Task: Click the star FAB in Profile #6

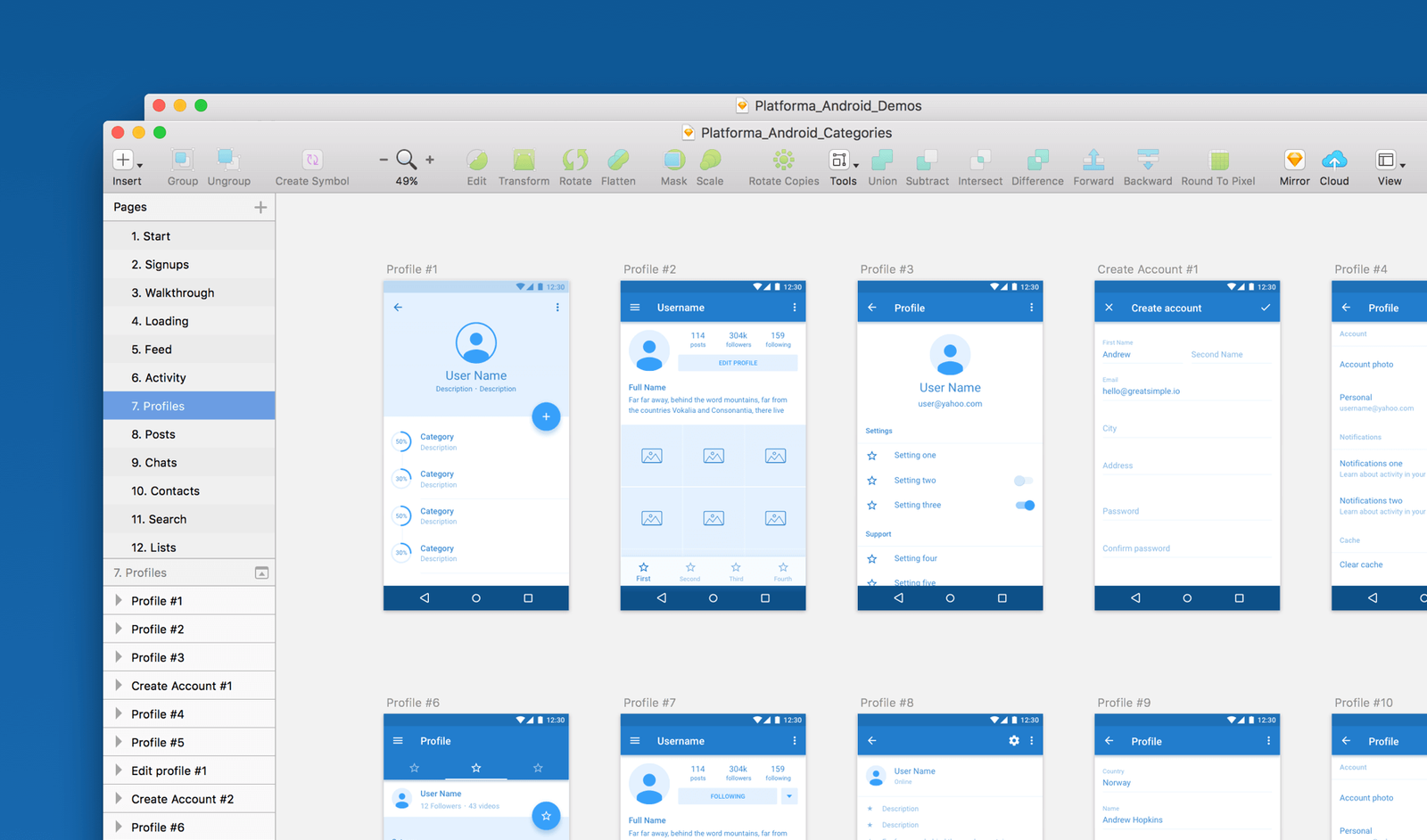Action: tap(546, 816)
